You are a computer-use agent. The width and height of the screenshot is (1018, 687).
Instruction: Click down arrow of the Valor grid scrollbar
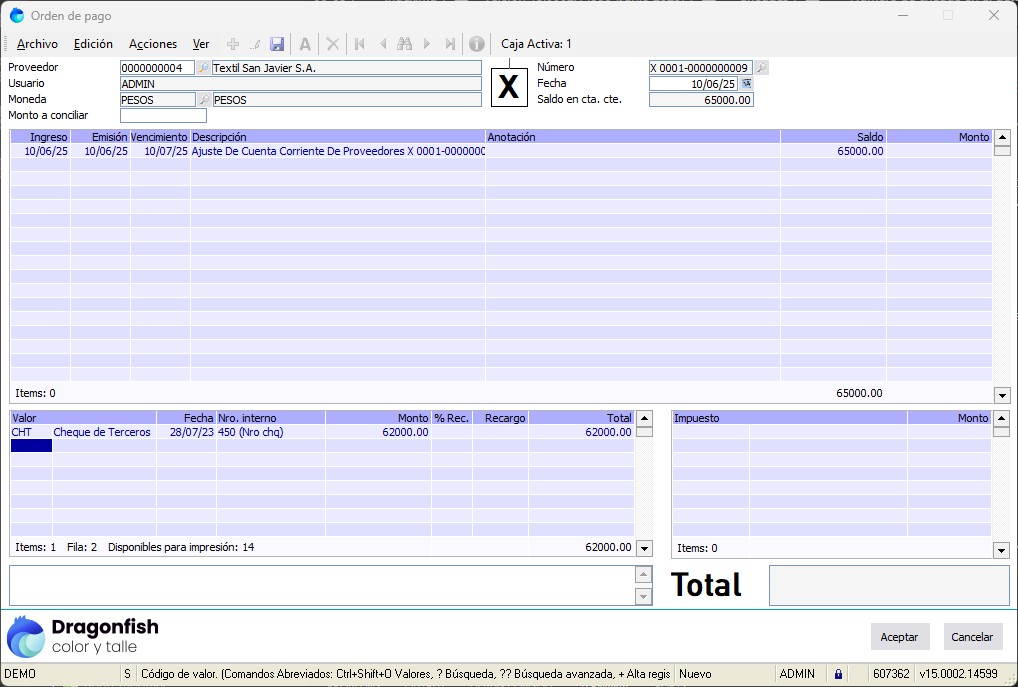click(x=644, y=548)
